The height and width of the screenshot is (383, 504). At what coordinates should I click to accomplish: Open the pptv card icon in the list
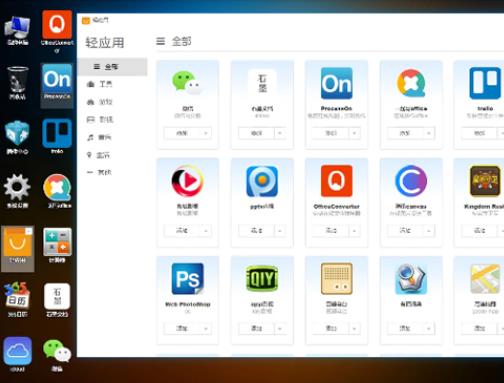[x=262, y=181]
